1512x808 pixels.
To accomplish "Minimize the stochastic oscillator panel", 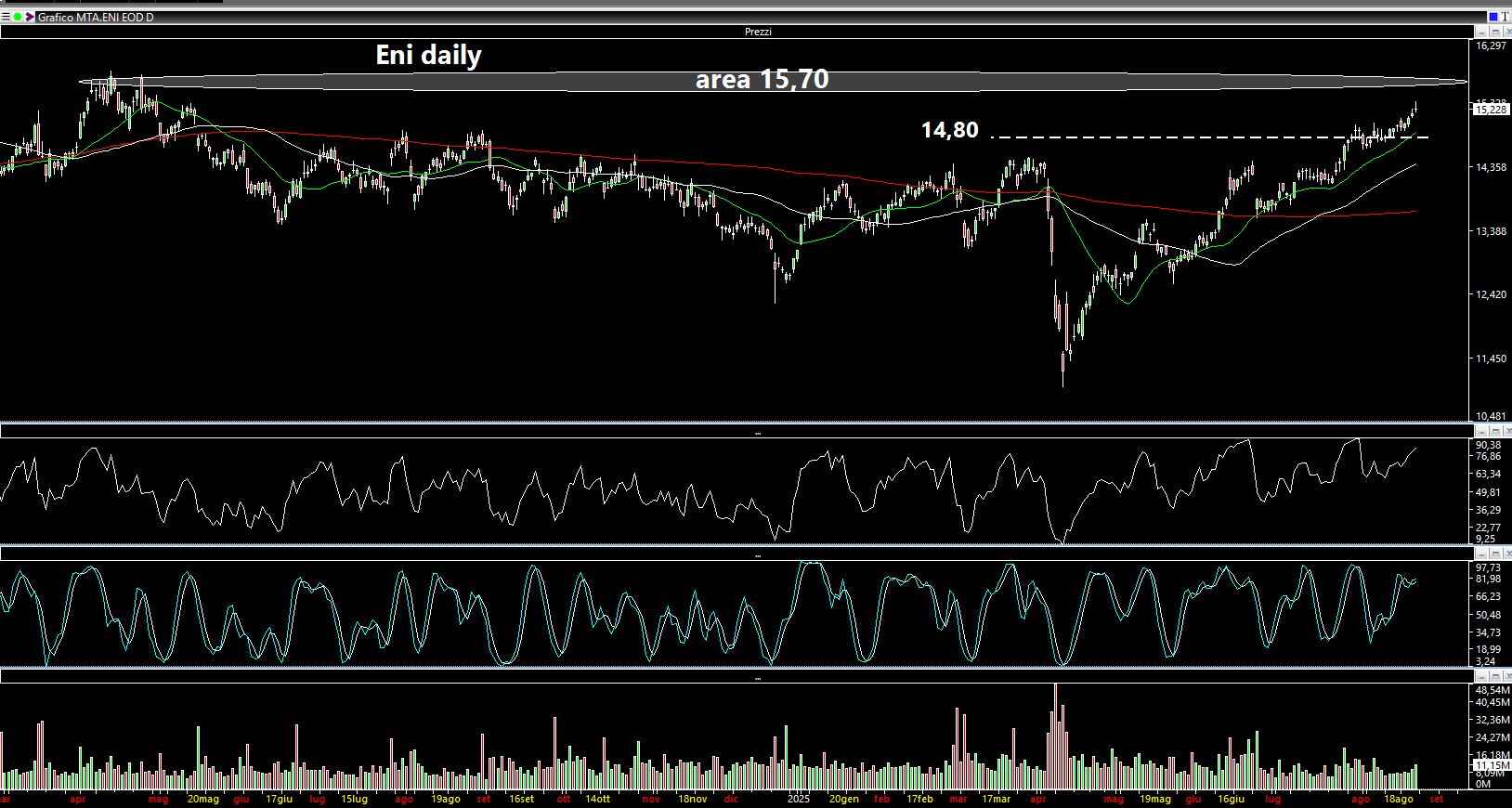I will tap(1482, 554).
